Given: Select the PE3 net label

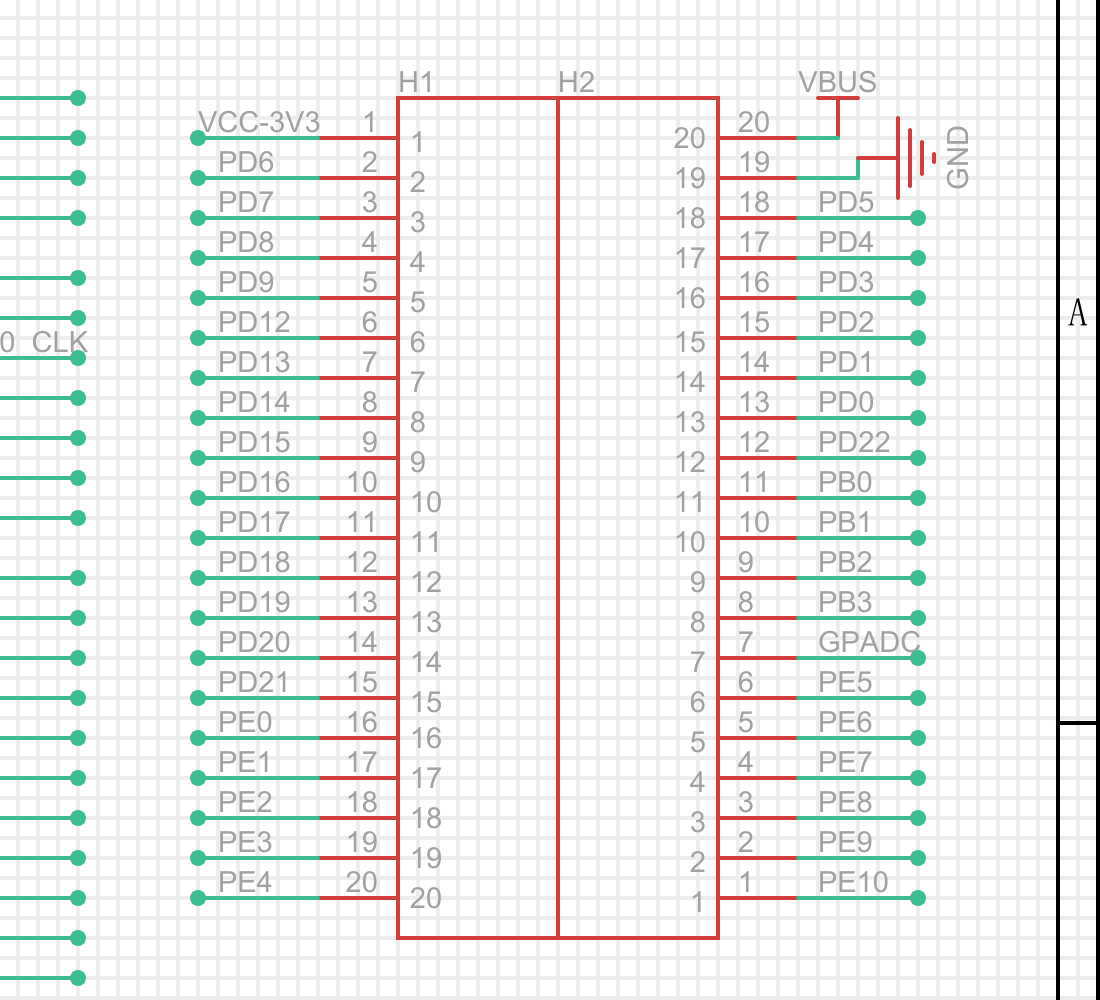Looking at the screenshot, I should (x=245, y=842).
